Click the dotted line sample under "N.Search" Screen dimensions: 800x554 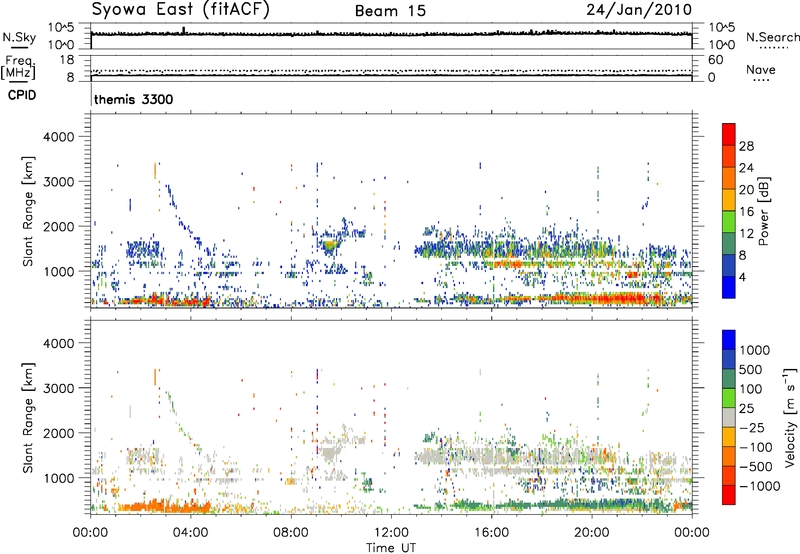(773, 47)
